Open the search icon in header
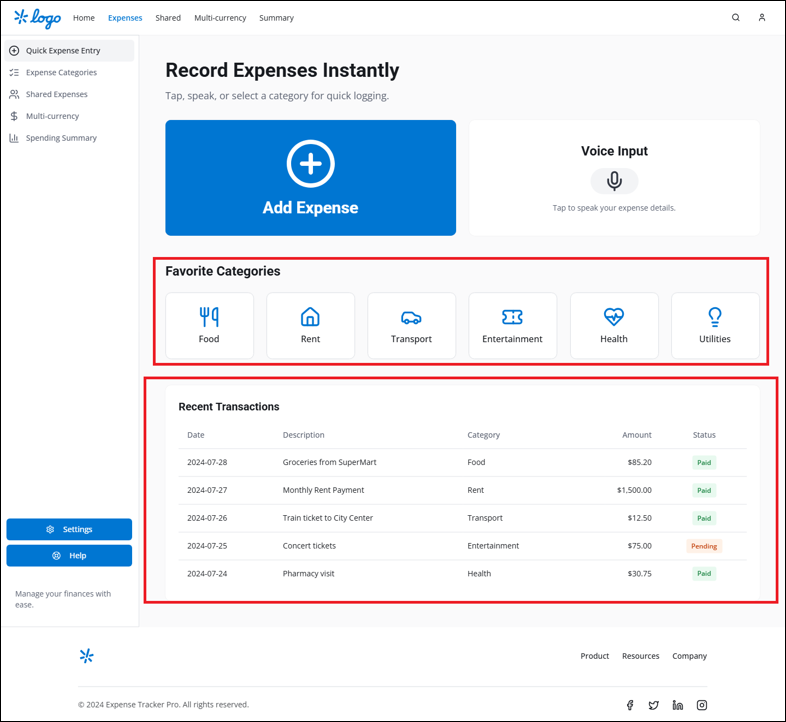This screenshot has width=786, height=722. click(x=735, y=18)
